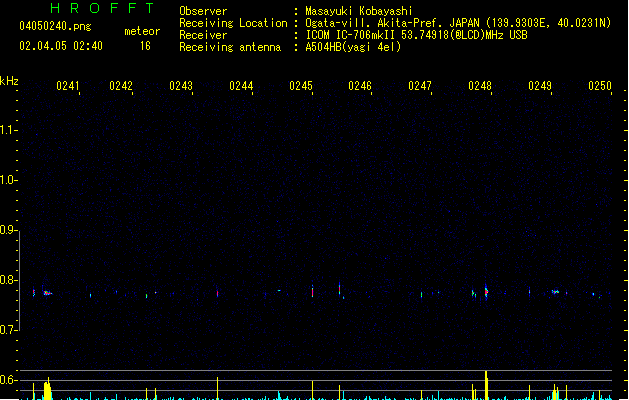Screen dimensions: 629x400
Task: Click observer name Masayuki Kobayashi
Action: tap(359, 11)
